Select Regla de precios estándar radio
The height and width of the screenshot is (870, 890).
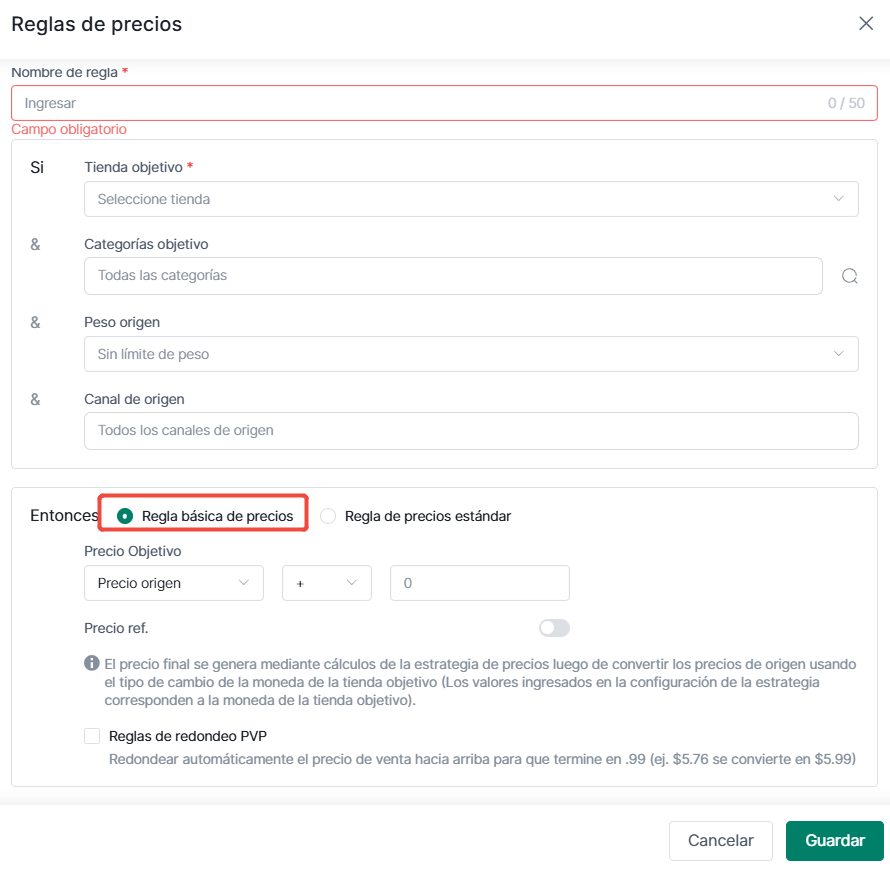[x=328, y=516]
